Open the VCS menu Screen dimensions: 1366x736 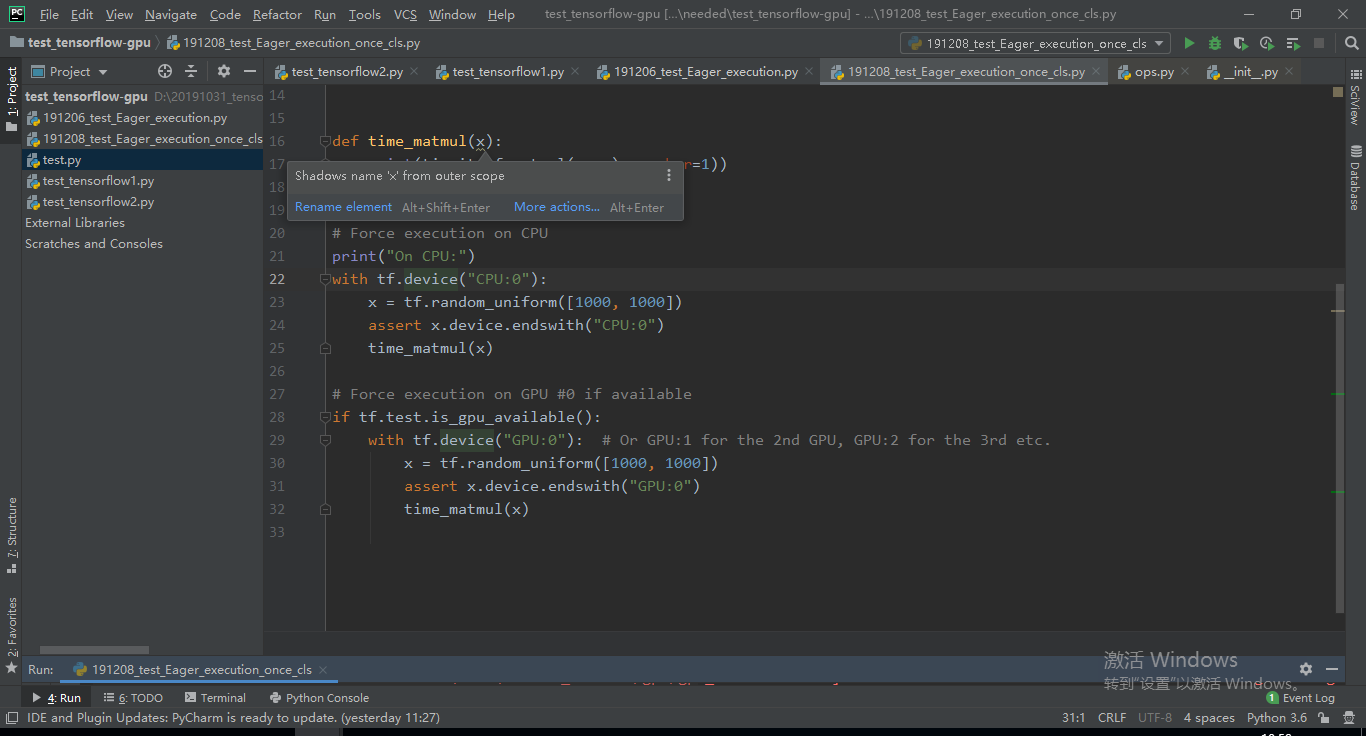405,15
